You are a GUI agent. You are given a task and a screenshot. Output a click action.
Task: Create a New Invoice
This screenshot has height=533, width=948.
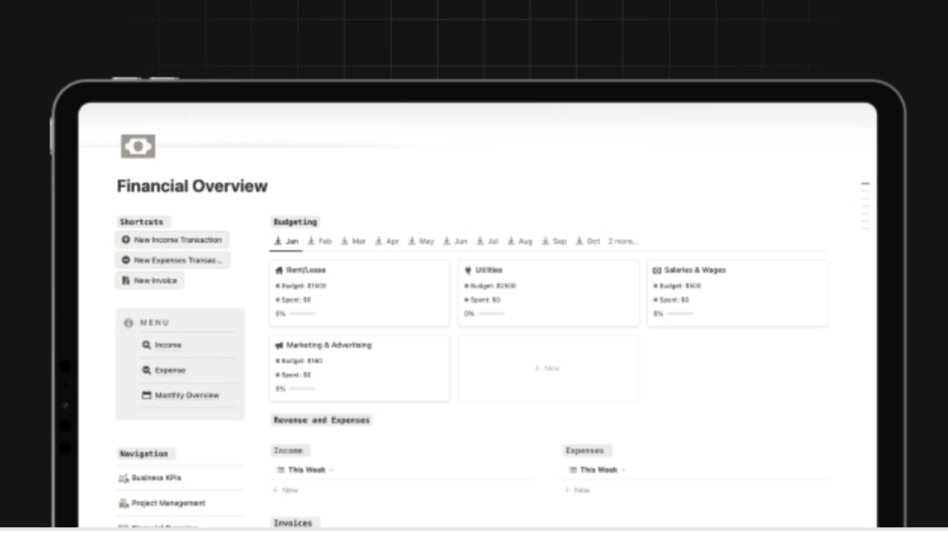pyautogui.click(x=149, y=280)
